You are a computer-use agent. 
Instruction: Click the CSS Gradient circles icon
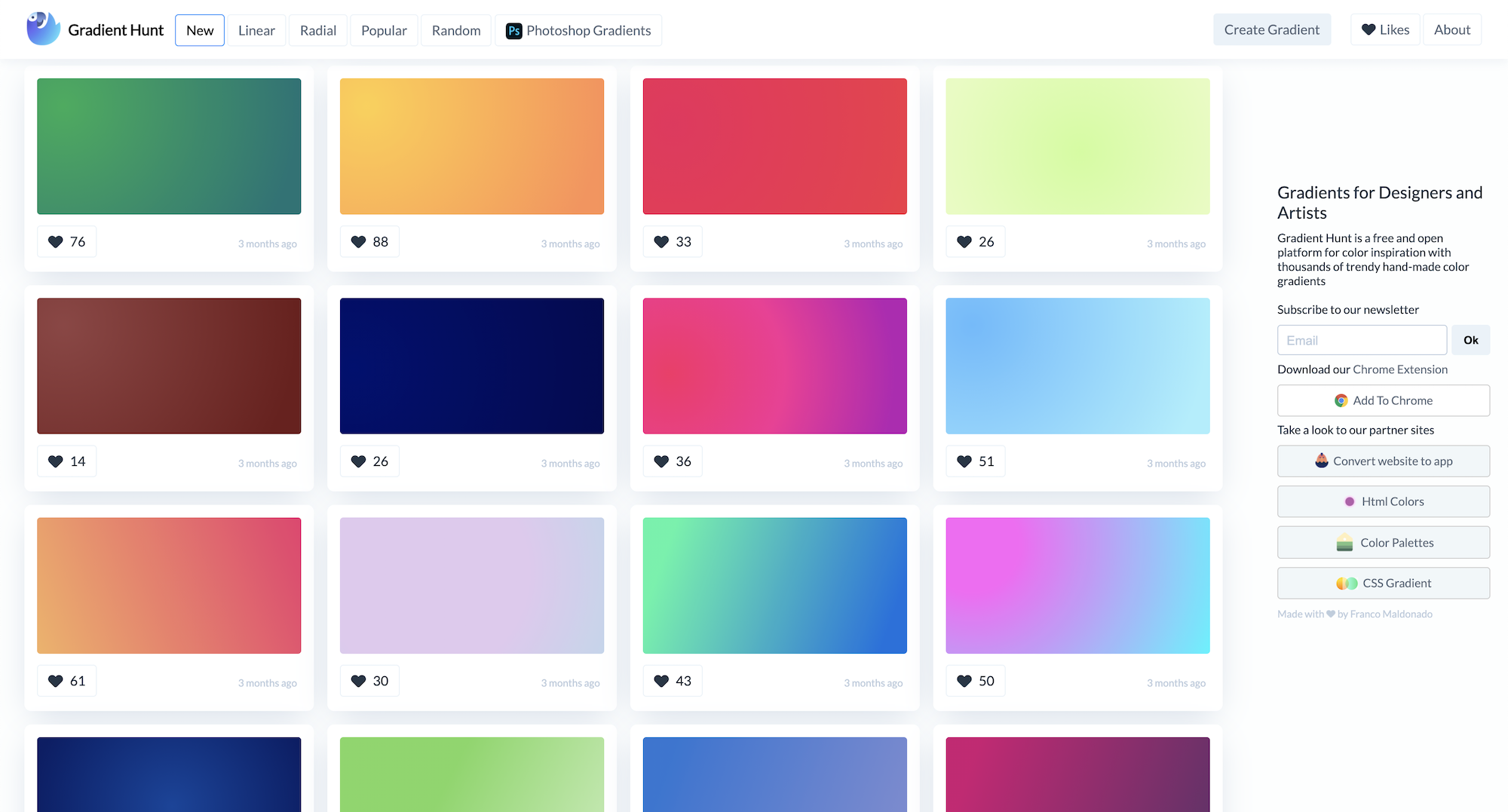pyautogui.click(x=1347, y=584)
